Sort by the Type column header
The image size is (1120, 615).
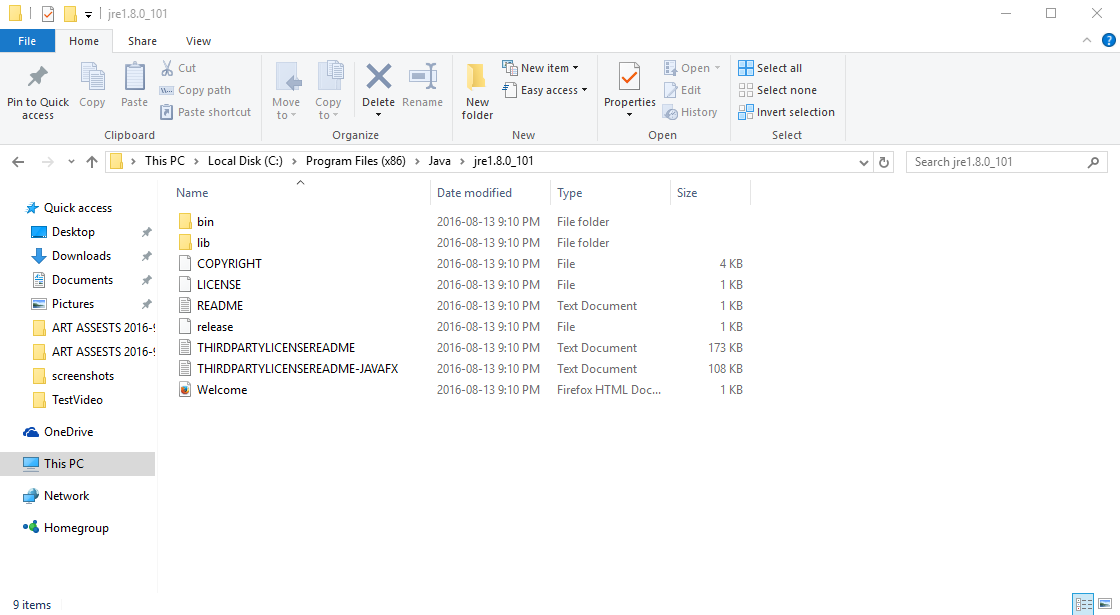point(569,193)
